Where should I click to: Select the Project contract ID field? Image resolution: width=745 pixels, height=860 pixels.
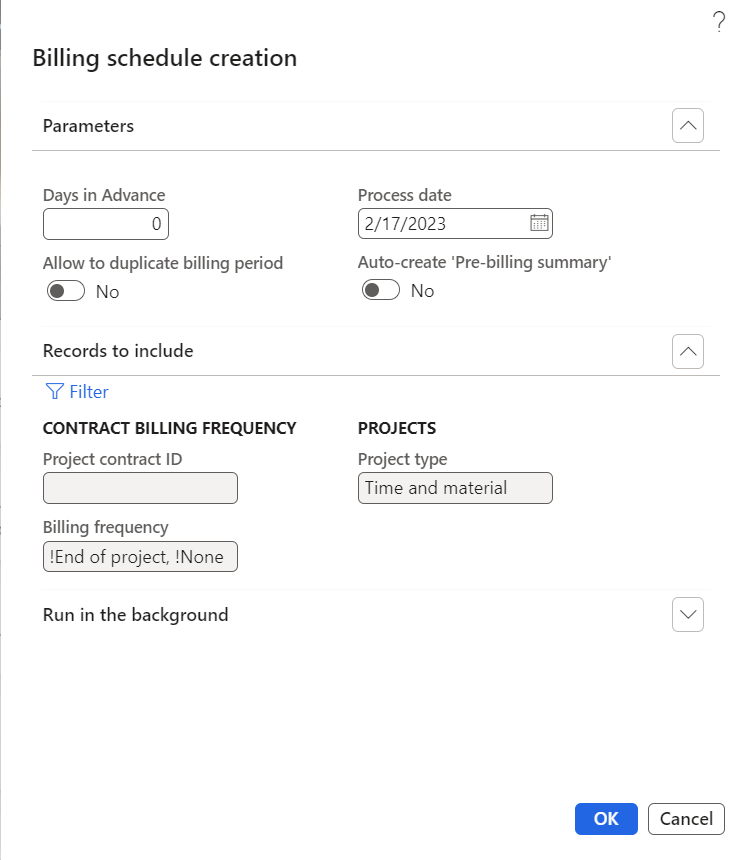(140, 488)
